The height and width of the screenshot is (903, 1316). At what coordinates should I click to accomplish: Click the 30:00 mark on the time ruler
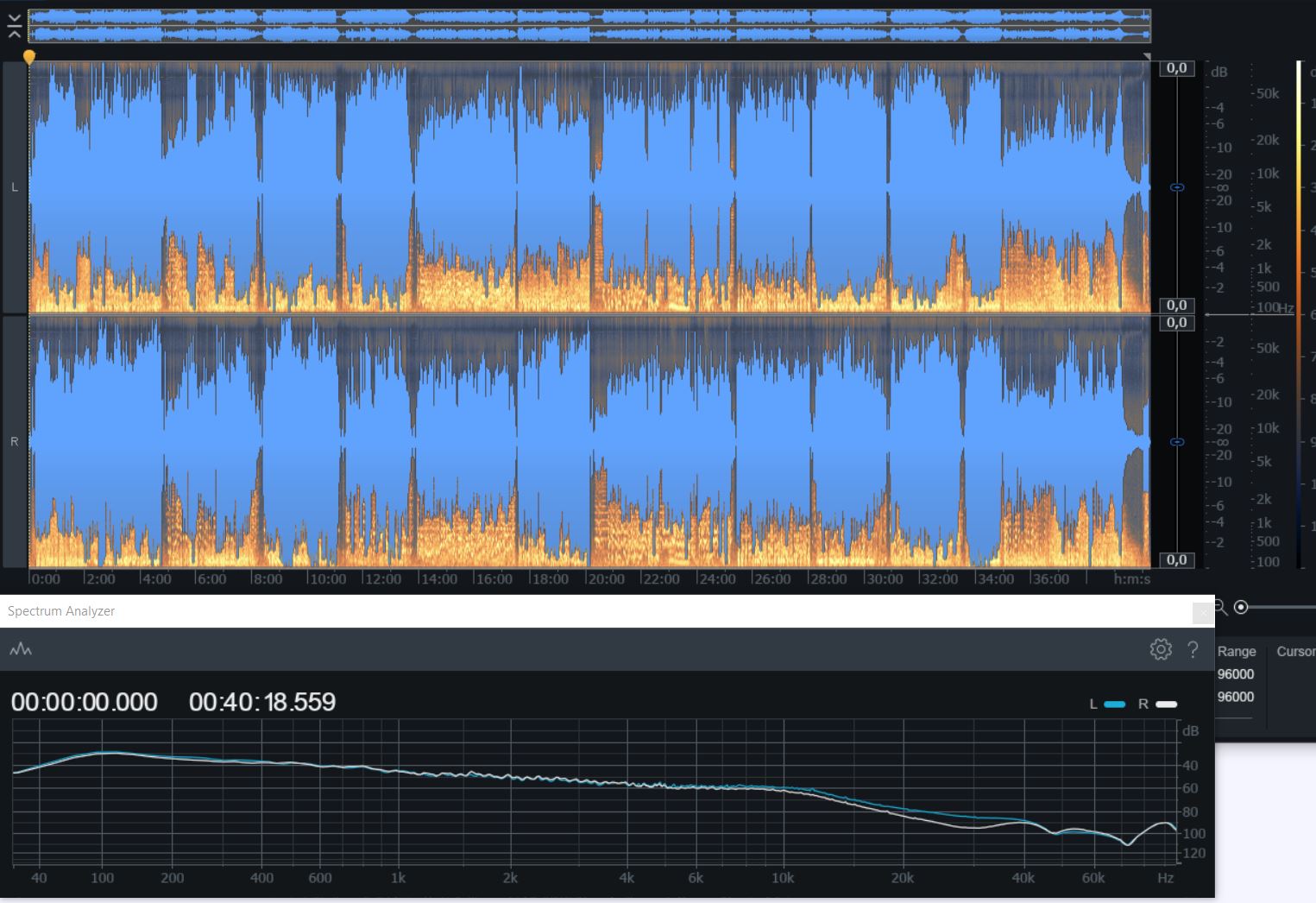[884, 579]
